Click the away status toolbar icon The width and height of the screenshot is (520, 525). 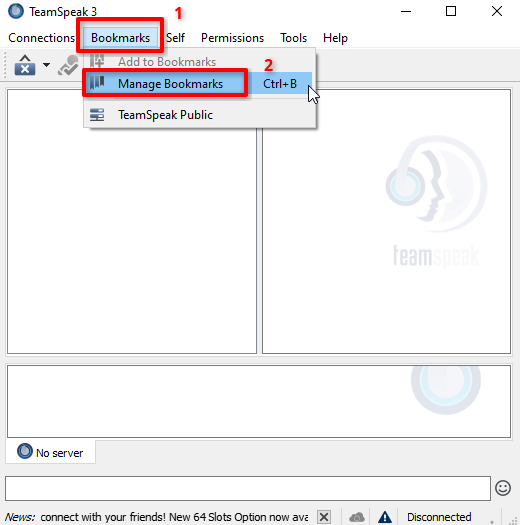tap(69, 65)
